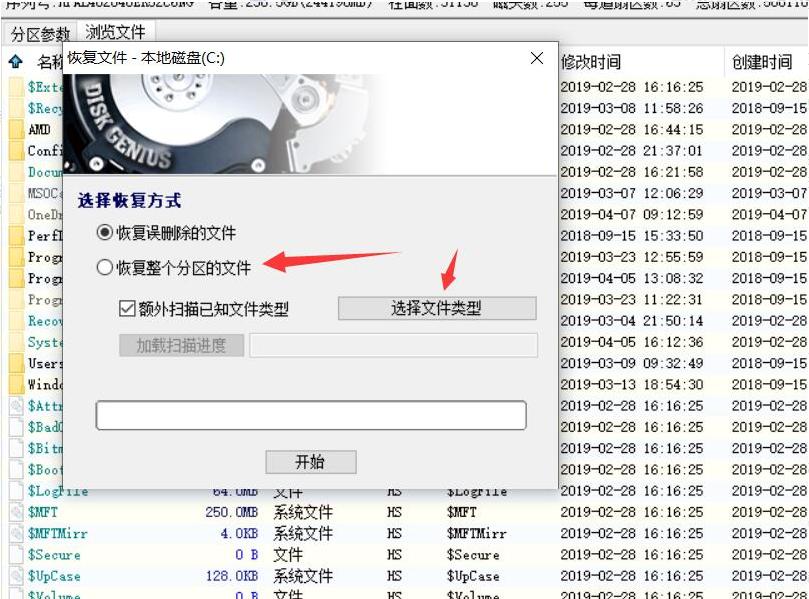Click the $MFT file icon
809x599 pixels.
pos(17,512)
